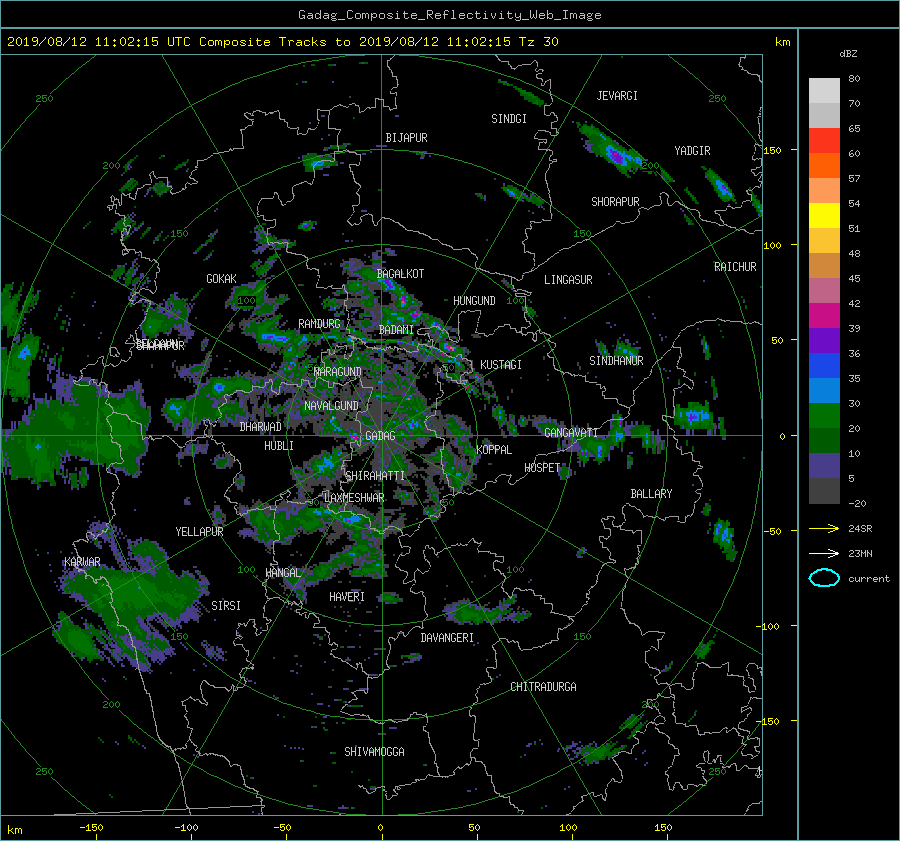Pick the magenta swatch in the dBZ scale
Viewport: 900px width, 841px height.
(824, 315)
